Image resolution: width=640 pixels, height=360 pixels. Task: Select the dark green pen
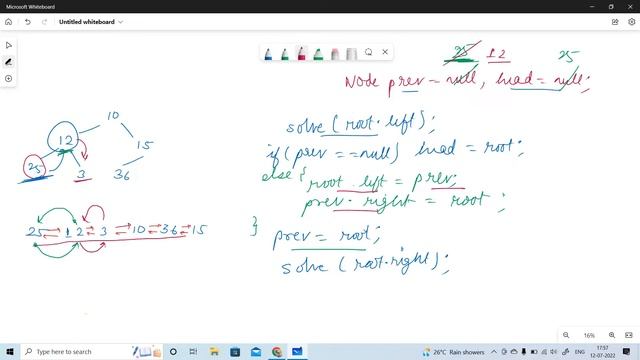[285, 53]
